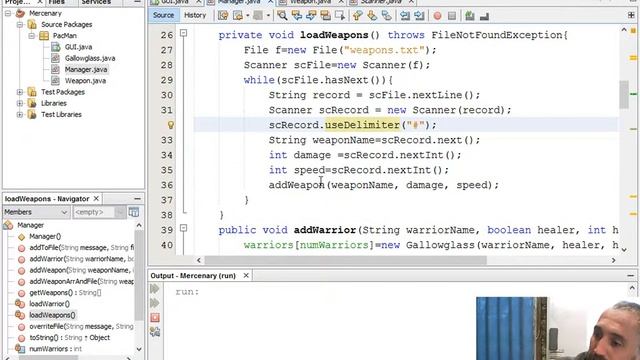Switch to the Source view
The height and width of the screenshot is (360, 640).
[x=163, y=15]
